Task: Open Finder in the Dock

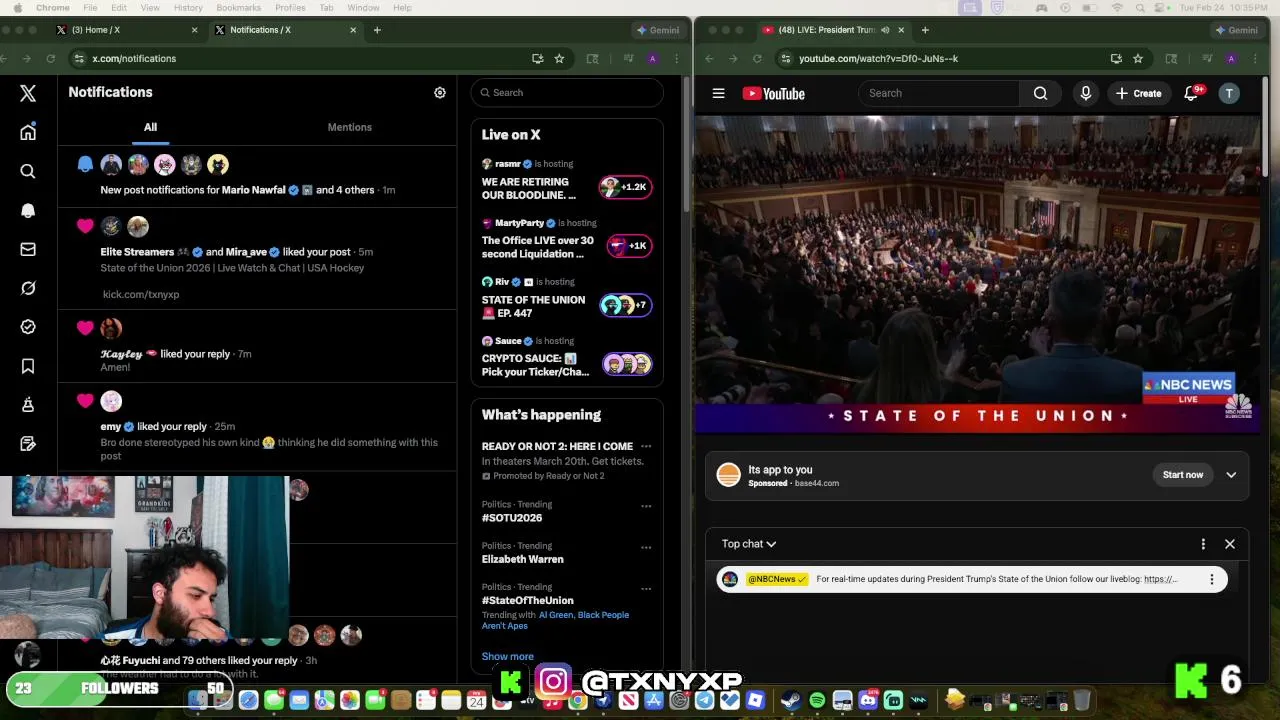Action: pyautogui.click(x=198, y=700)
